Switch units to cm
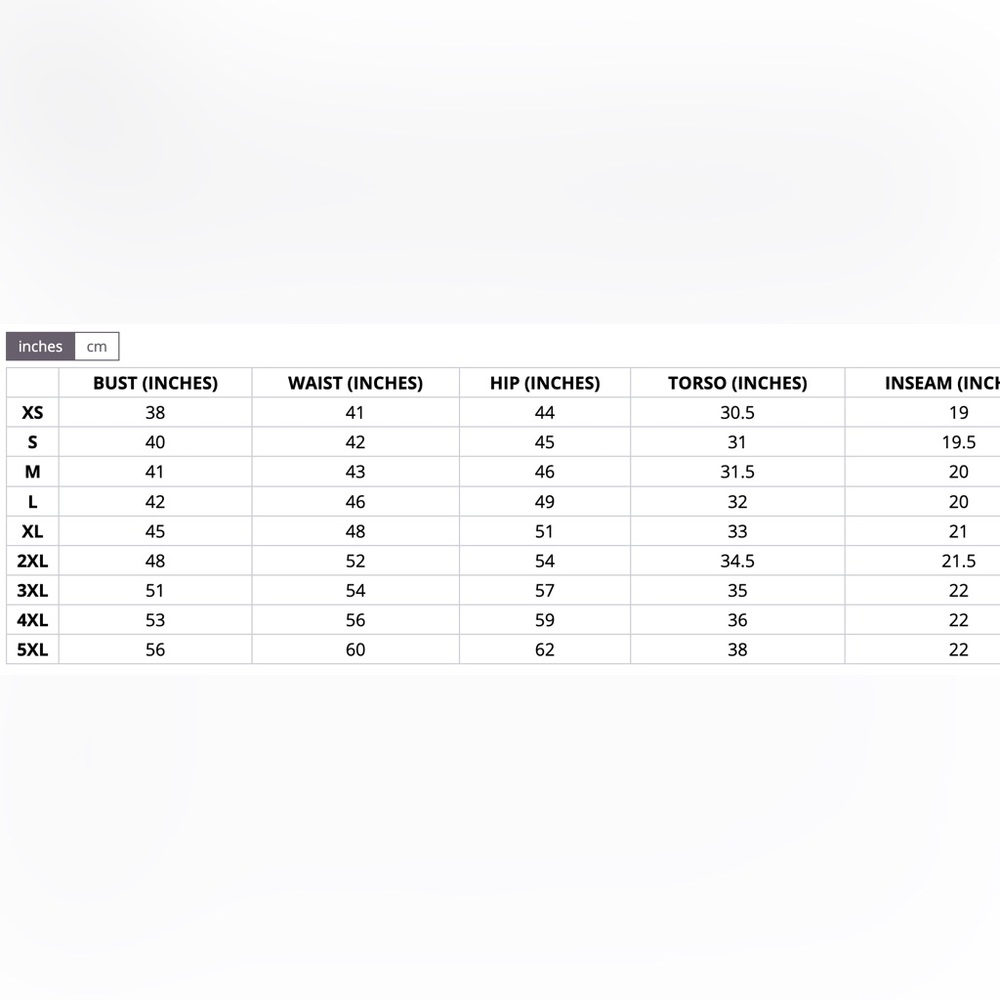 (97, 346)
